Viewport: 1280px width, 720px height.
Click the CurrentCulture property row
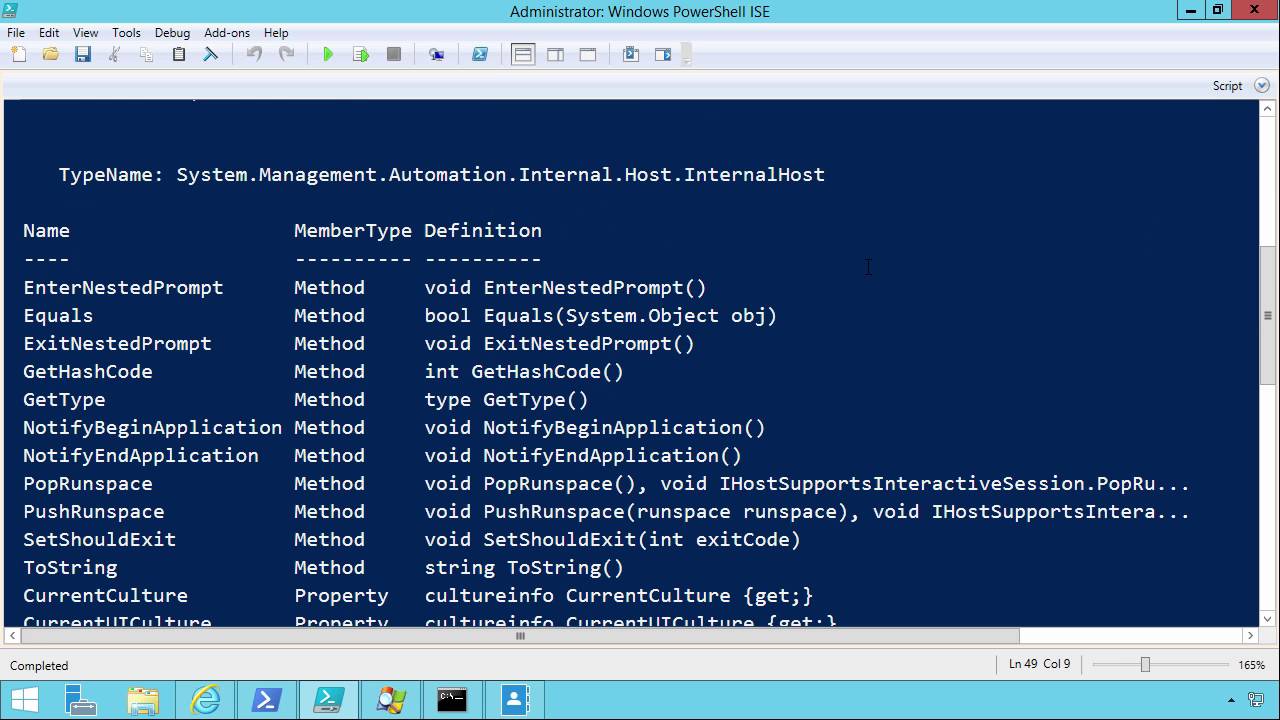[418, 596]
